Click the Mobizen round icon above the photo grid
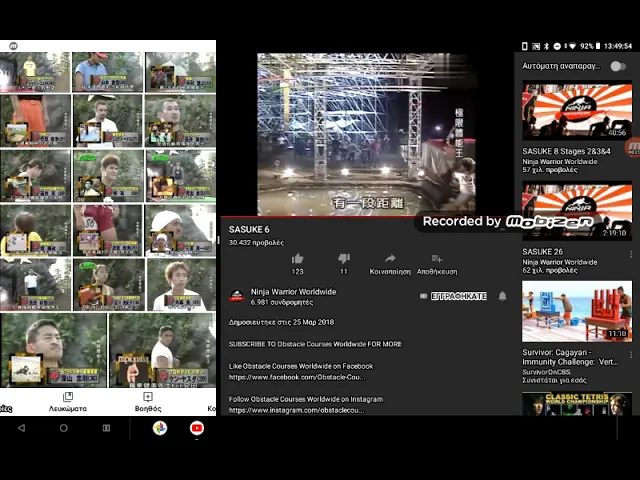Image resolution: width=640 pixels, height=480 pixels. pyautogui.click(x=13, y=46)
